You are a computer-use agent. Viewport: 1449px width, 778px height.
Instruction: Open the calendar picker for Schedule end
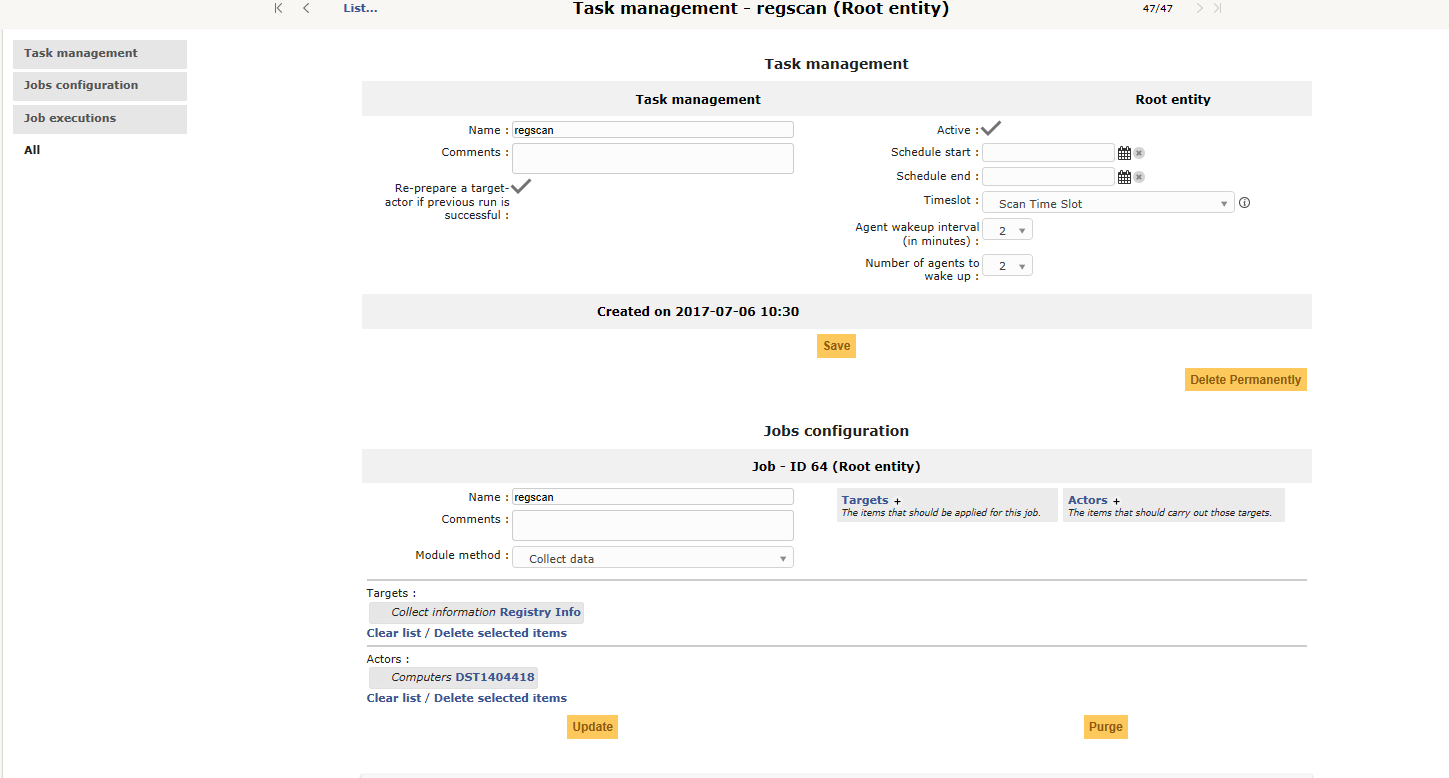[x=1125, y=176]
